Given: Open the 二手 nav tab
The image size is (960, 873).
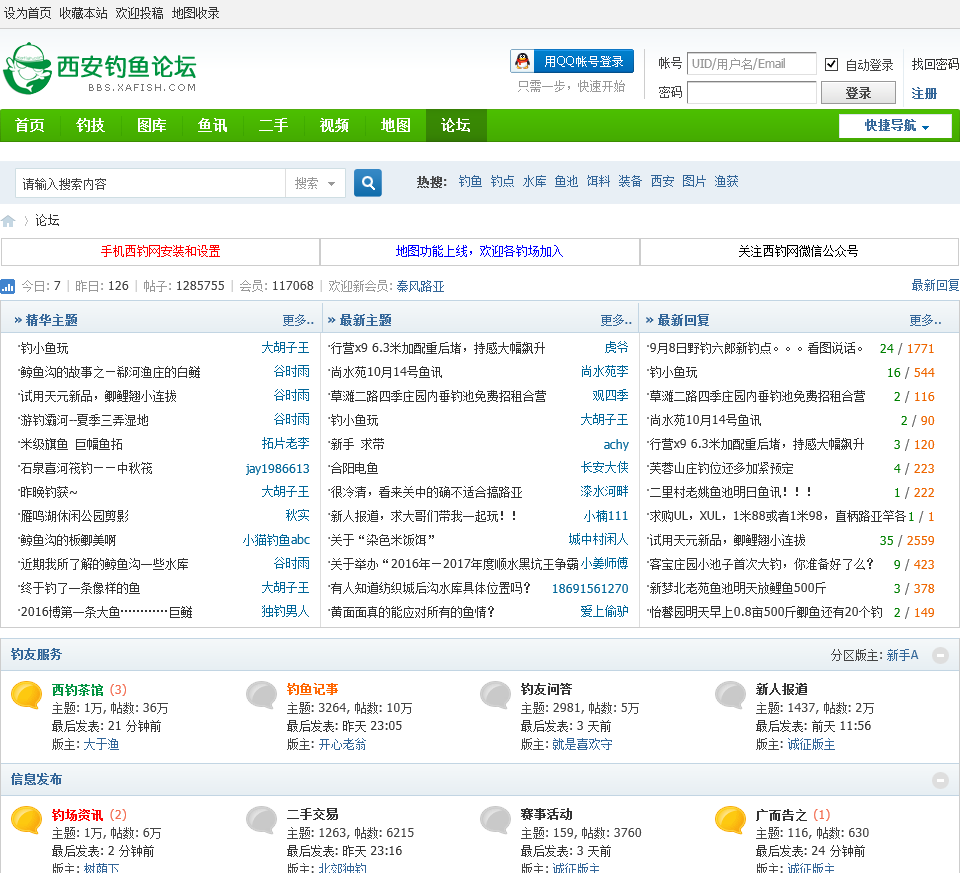Looking at the screenshot, I should click(273, 126).
